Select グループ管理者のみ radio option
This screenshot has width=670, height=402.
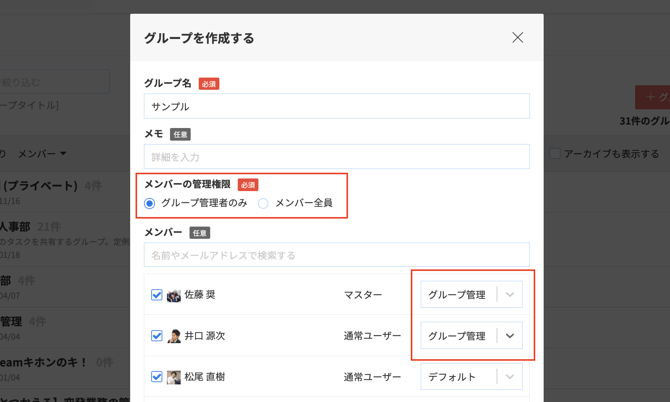pyautogui.click(x=150, y=204)
